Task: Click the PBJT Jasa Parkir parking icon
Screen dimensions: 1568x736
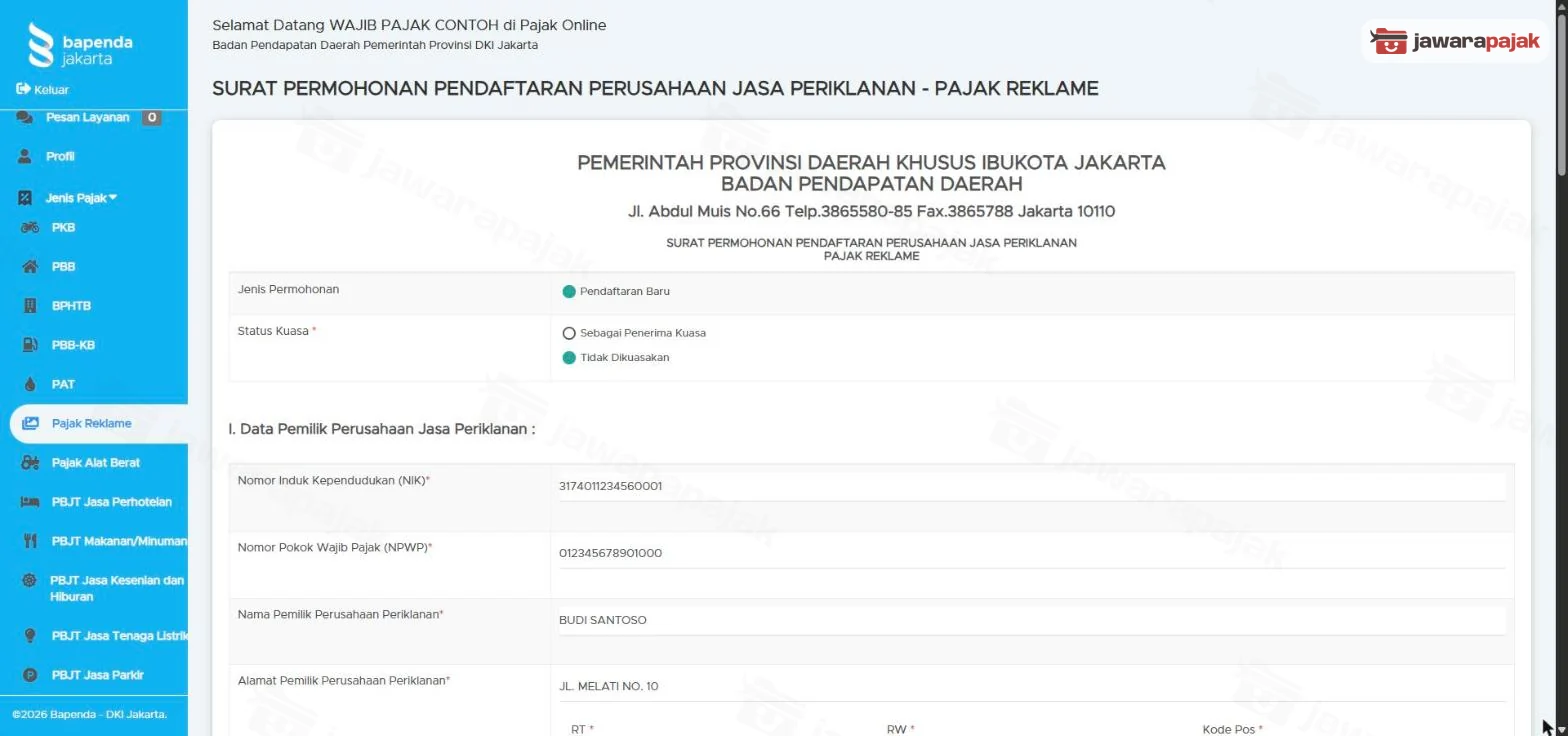Action: pyautogui.click(x=30, y=675)
